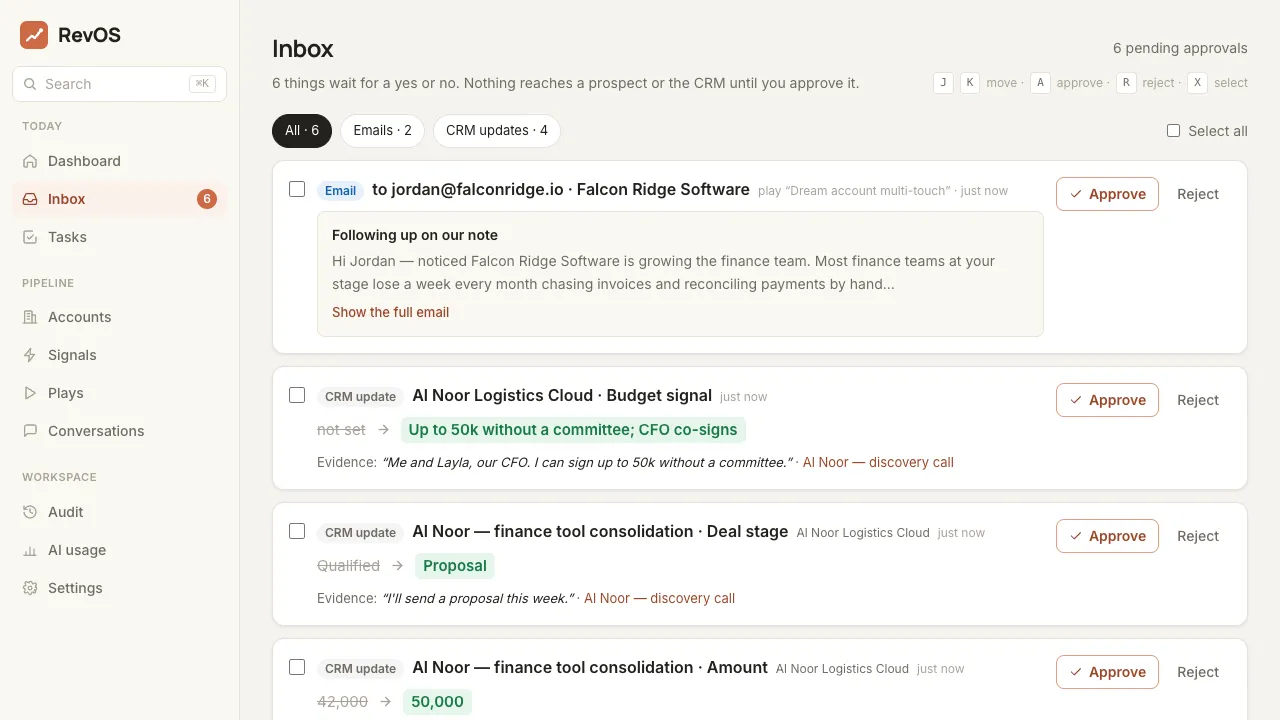This screenshot has width=1280, height=720.
Task: Approve the Budget signal update
Action: [x=1107, y=400]
